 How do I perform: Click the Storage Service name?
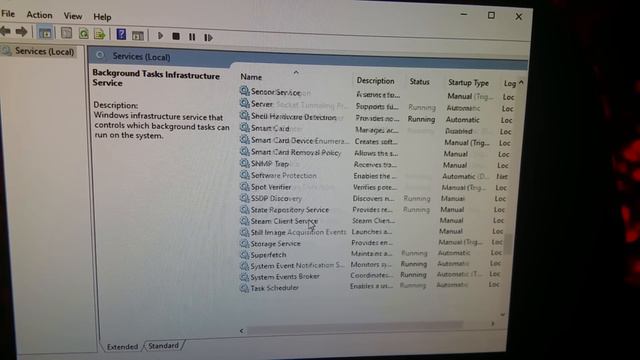tap(276, 244)
